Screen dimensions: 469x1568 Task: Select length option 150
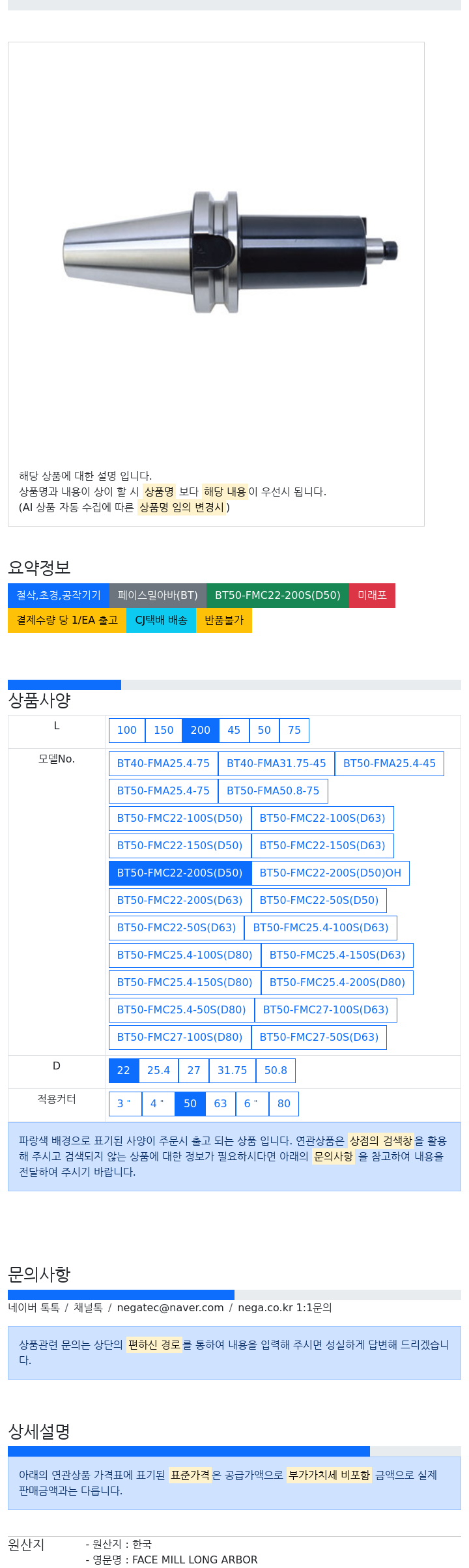coord(163,730)
